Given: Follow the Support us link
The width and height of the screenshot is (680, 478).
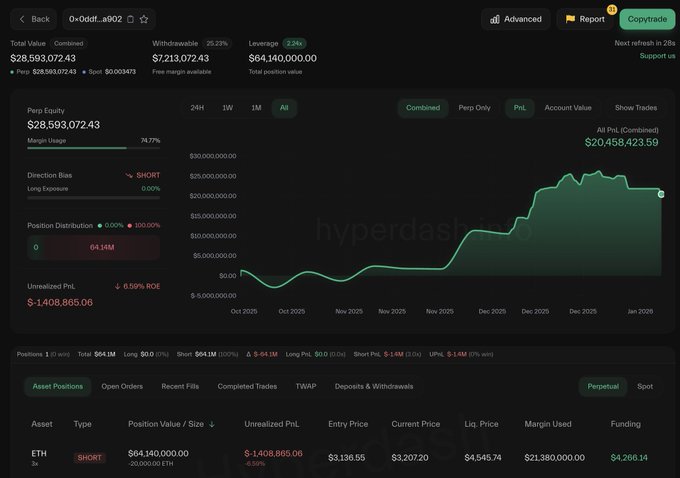Looking at the screenshot, I should [657, 55].
